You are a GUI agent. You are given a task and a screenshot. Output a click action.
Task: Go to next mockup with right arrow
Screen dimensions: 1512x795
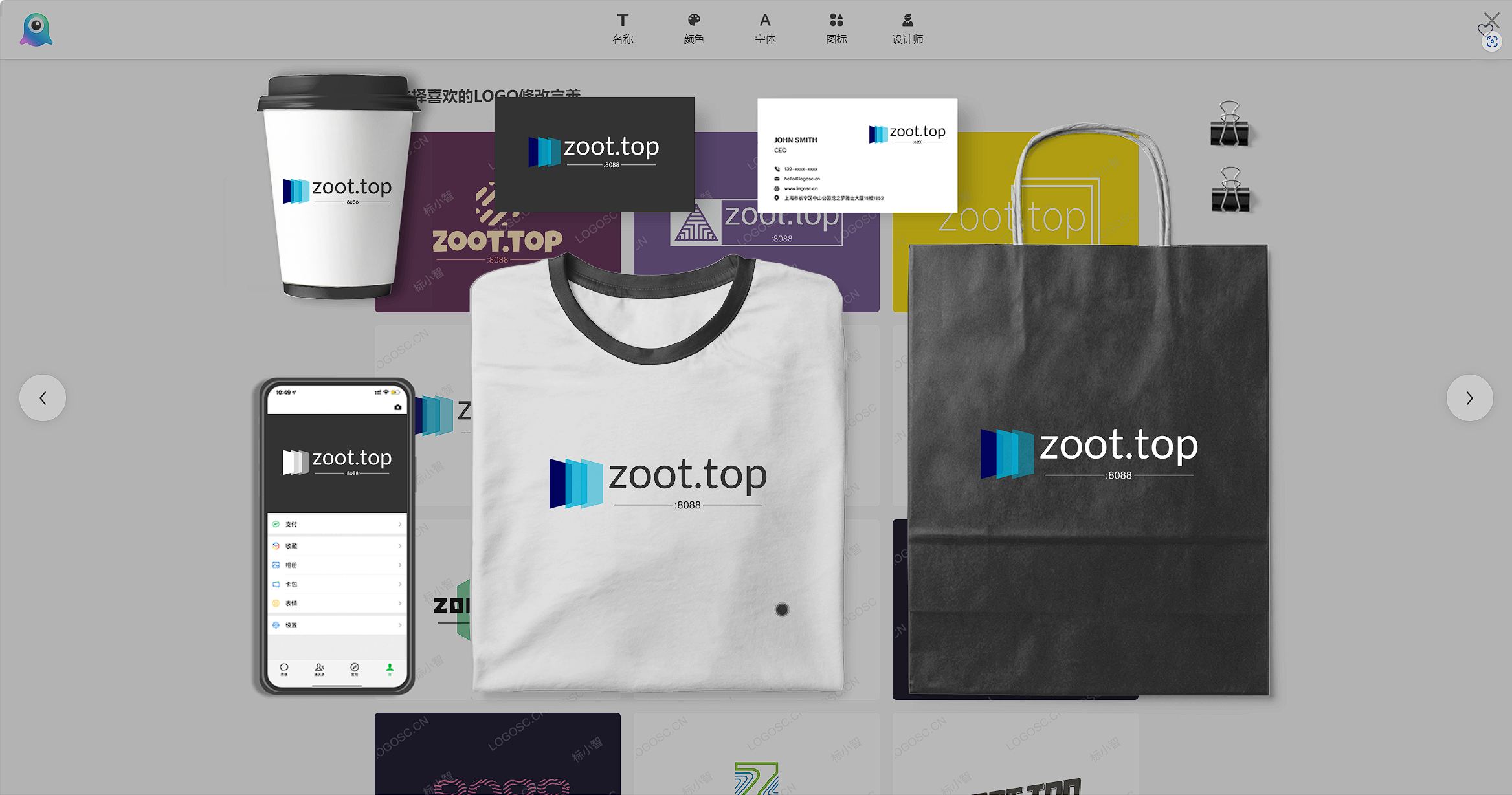point(1469,398)
